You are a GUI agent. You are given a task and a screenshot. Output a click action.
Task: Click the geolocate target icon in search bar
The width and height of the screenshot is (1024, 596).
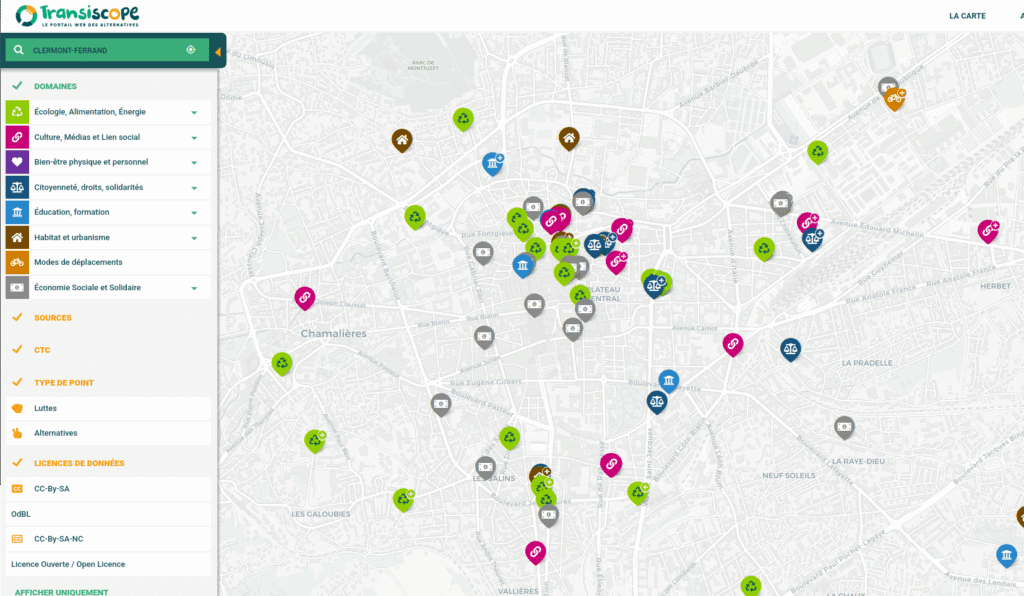191,50
